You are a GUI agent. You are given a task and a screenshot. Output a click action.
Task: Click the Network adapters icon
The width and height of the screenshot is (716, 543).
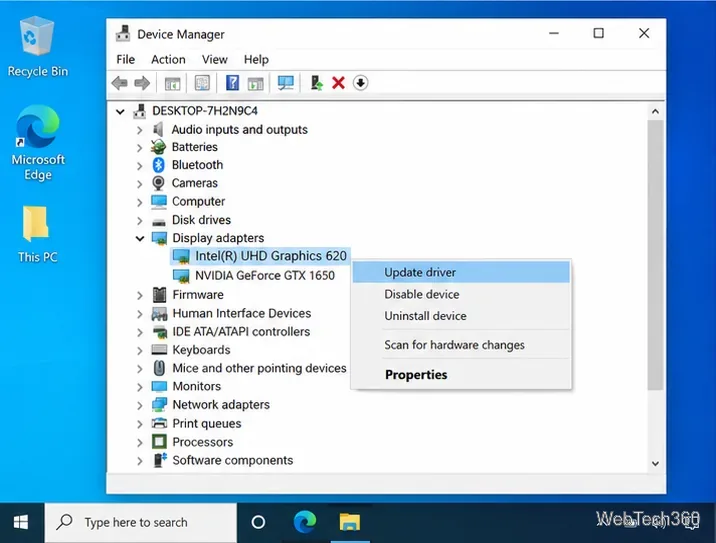tap(159, 405)
